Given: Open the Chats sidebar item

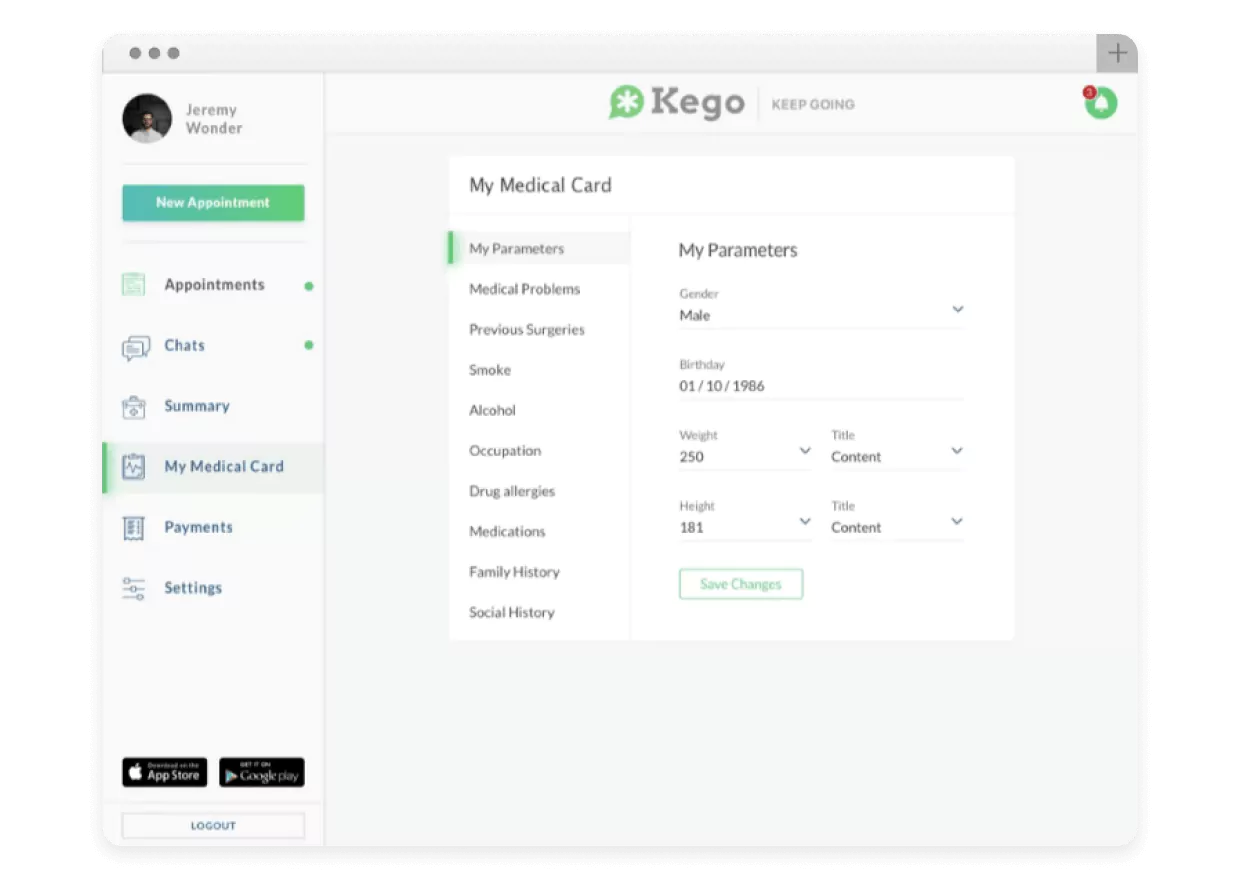Looking at the screenshot, I should pyautogui.click(x=213, y=346).
